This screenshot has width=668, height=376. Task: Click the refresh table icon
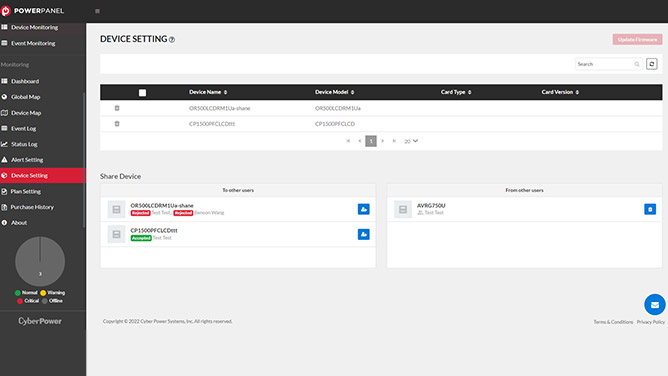coord(651,64)
